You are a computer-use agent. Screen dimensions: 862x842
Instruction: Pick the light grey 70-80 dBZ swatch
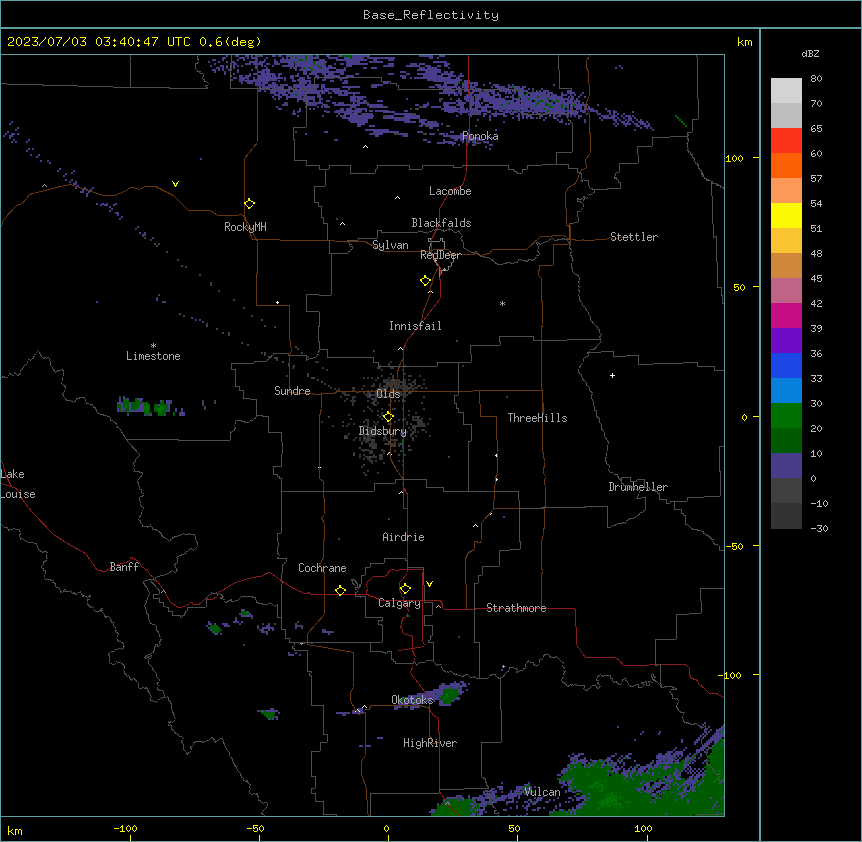point(786,90)
